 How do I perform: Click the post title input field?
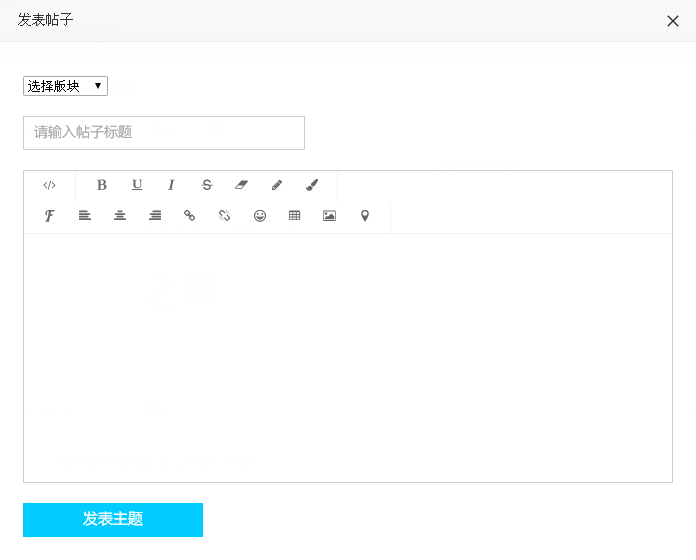(164, 133)
